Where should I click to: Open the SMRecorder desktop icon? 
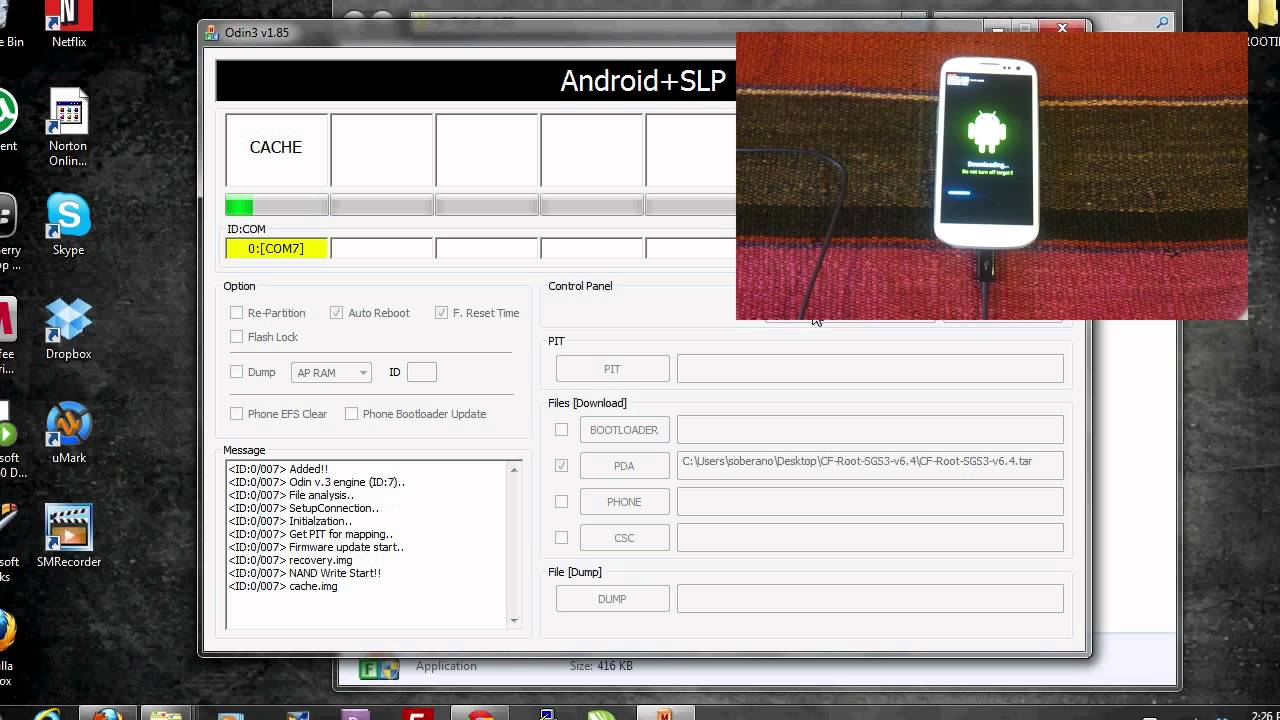coord(68,537)
